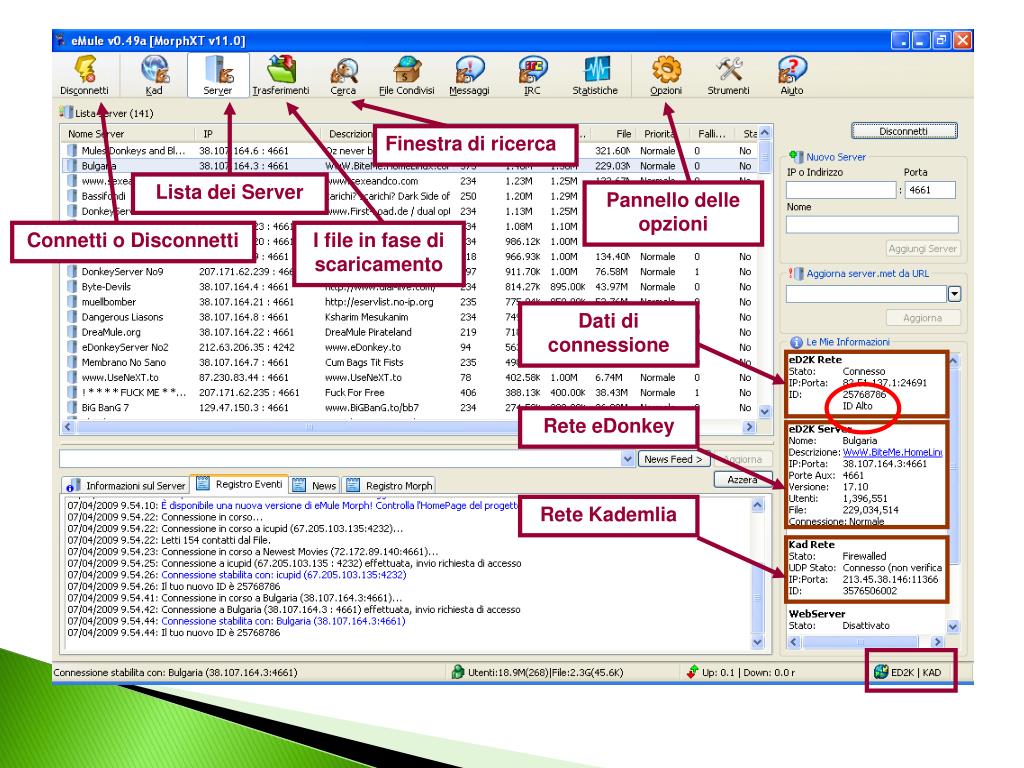Open the server.met URL dropdown arrow
This screenshot has height=768, width=1024.
point(954,295)
